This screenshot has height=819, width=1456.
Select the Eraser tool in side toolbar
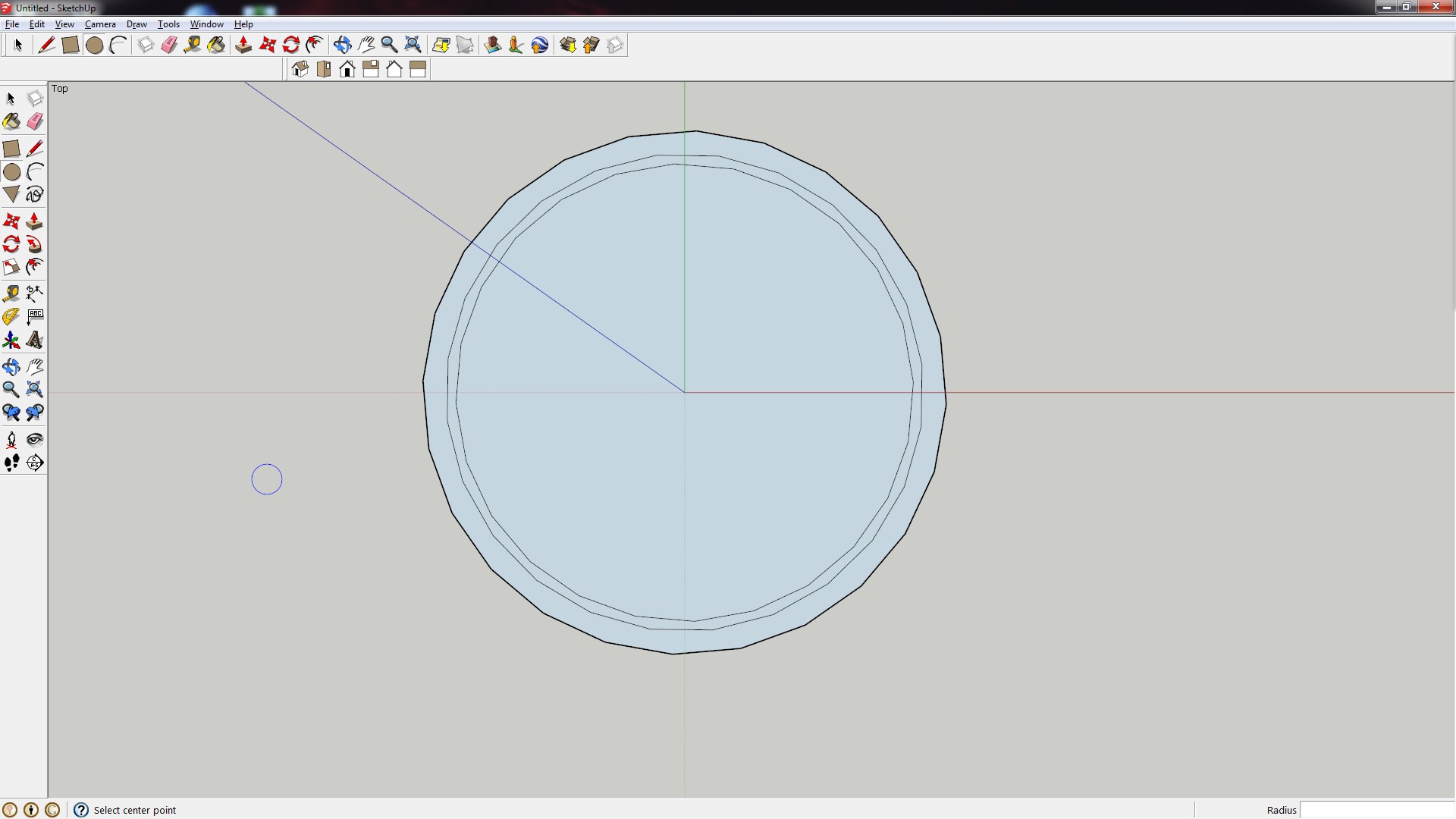(35, 121)
